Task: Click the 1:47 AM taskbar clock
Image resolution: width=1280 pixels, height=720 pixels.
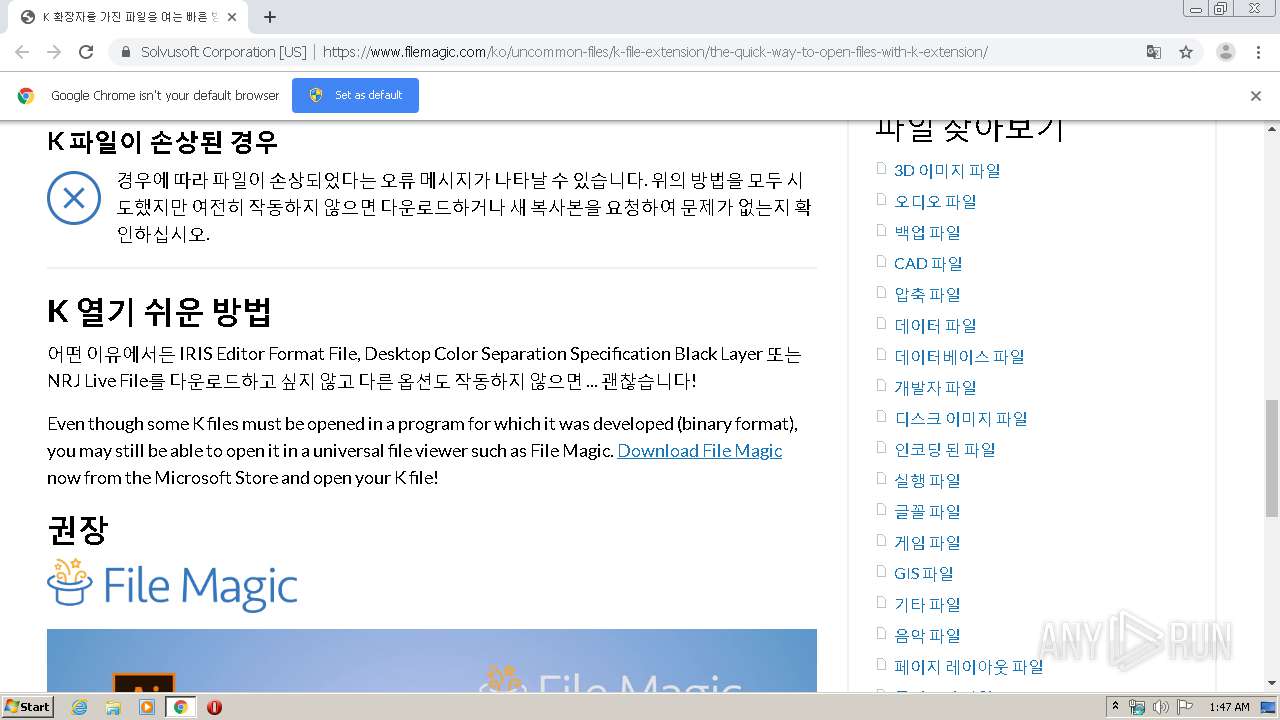Action: click(x=1229, y=707)
